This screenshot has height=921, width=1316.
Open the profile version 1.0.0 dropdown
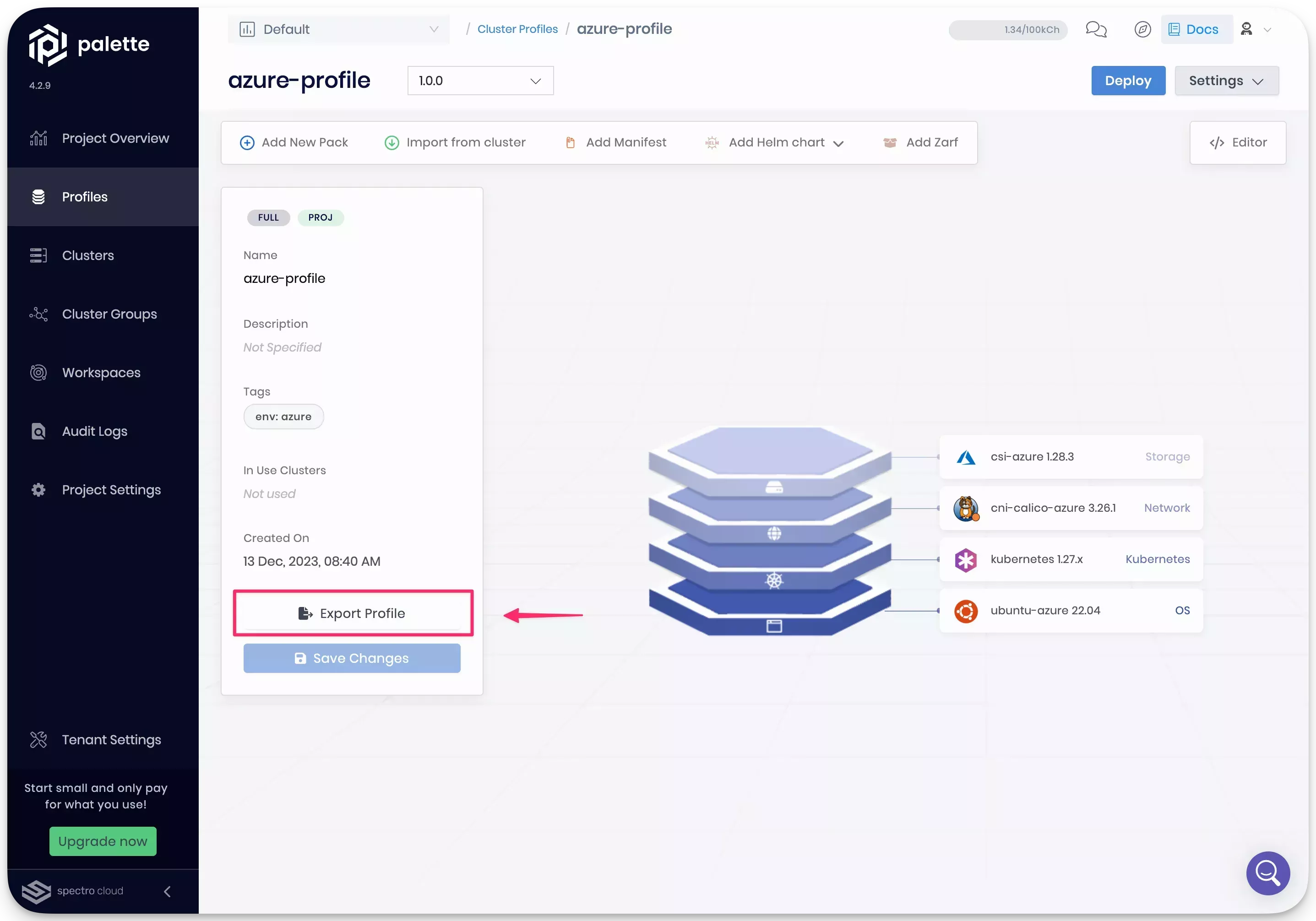[480, 80]
